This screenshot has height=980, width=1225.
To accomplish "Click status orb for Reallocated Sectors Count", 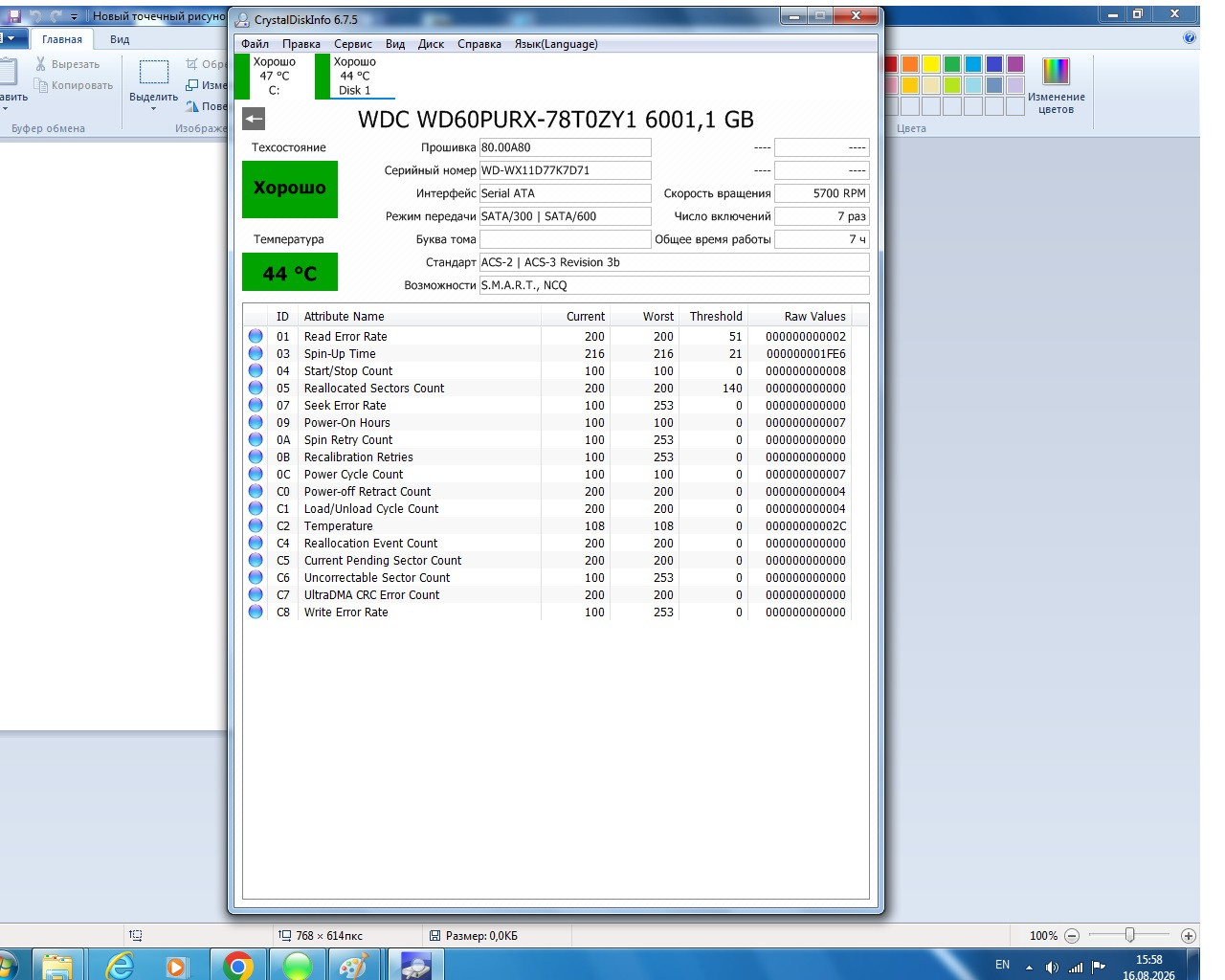I will [x=256, y=388].
